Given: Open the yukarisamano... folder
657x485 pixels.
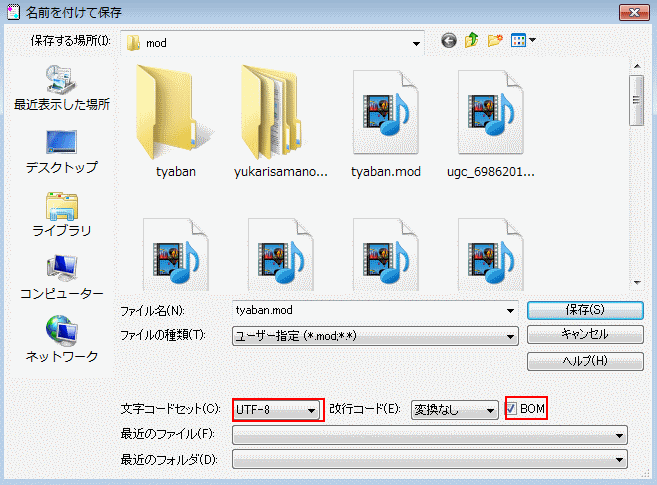Looking at the screenshot, I should click(280, 121).
